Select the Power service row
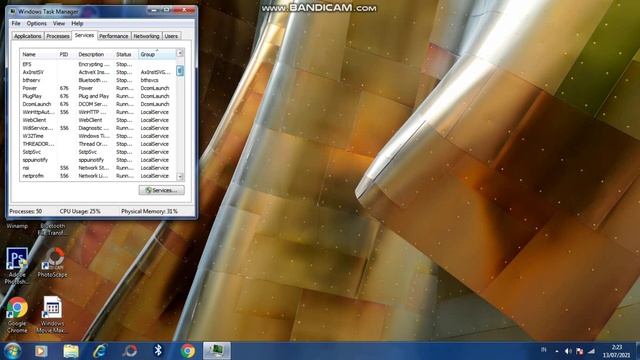The width and height of the screenshot is (640, 360). [x=98, y=88]
